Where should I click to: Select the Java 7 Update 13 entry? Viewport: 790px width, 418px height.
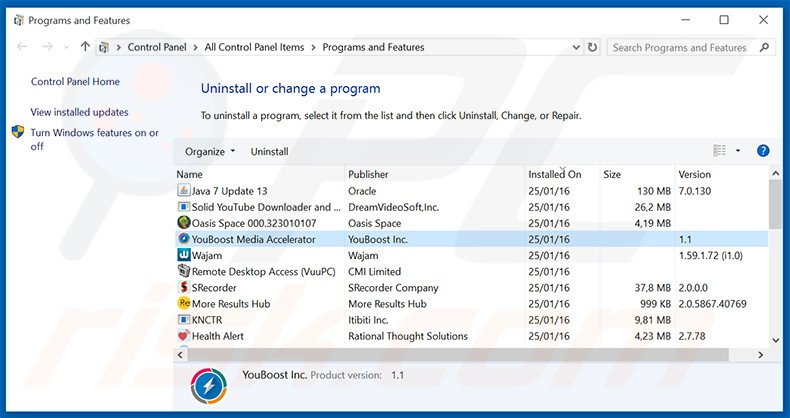coord(229,191)
